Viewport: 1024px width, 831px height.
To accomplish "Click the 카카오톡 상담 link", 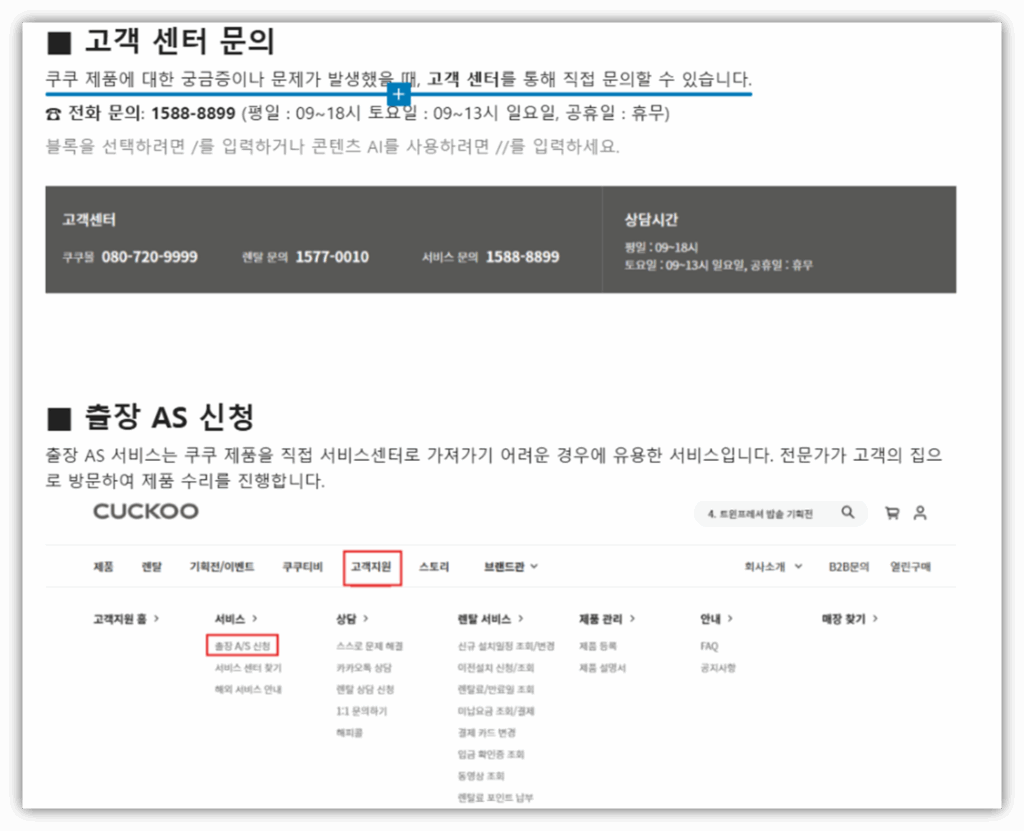I will tap(364, 668).
